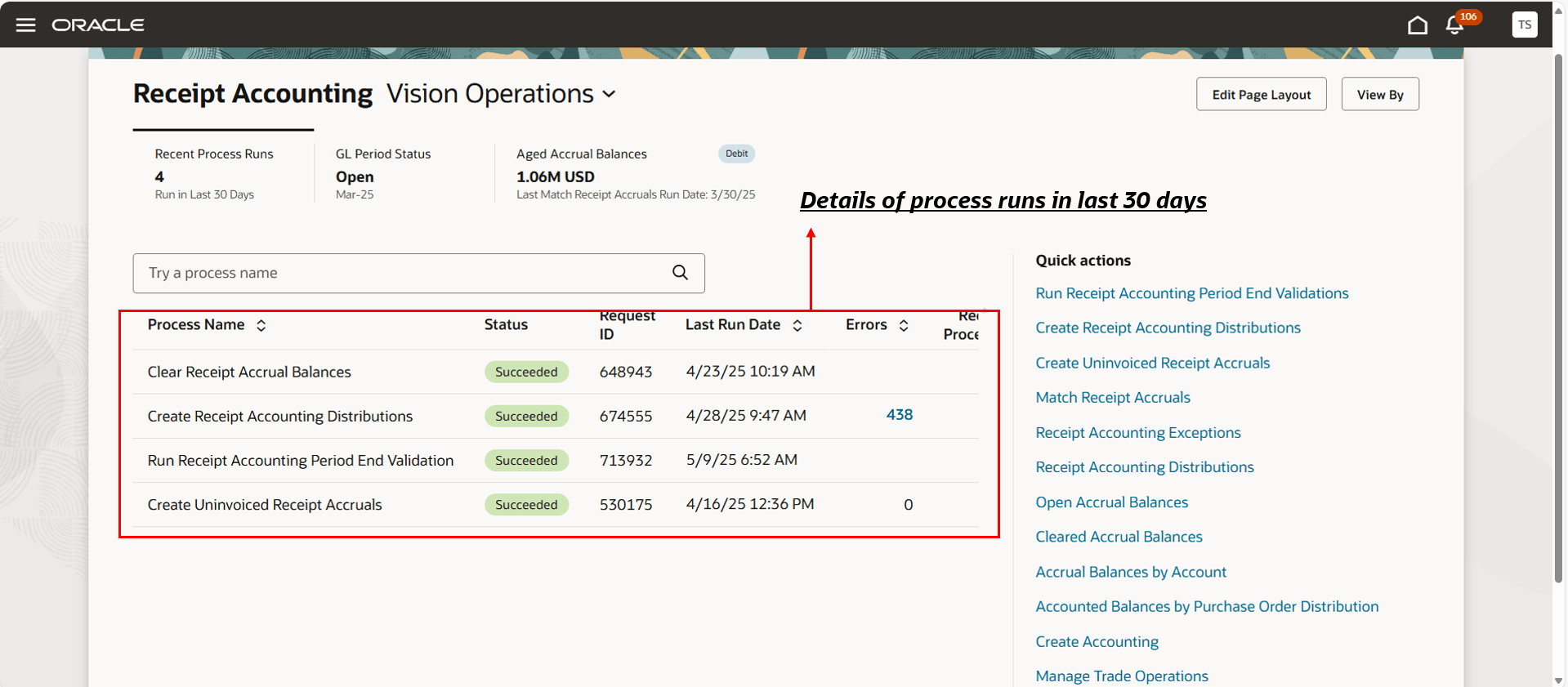
Task: Click Succeeded badge for request 713932
Action: coord(526,461)
